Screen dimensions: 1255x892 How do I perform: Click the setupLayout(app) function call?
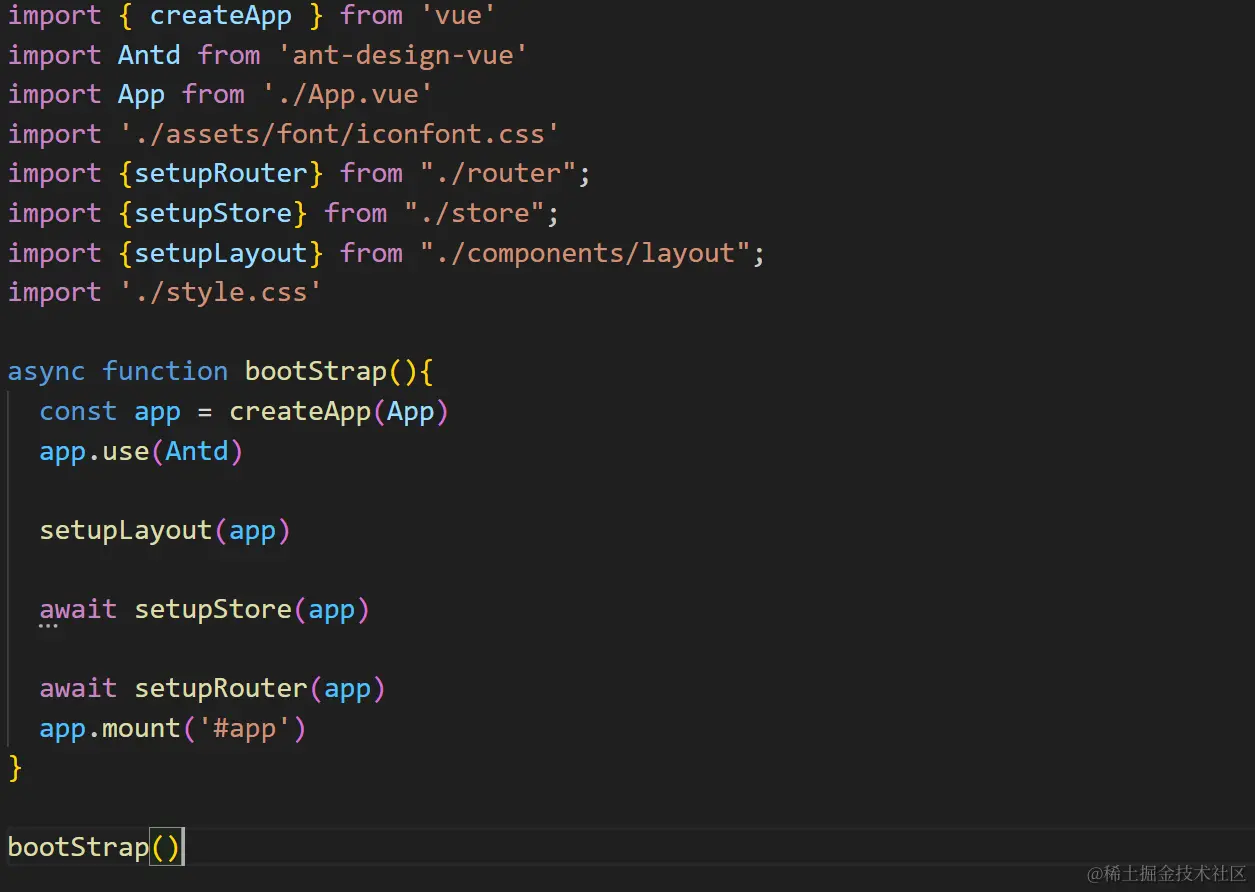(x=165, y=531)
